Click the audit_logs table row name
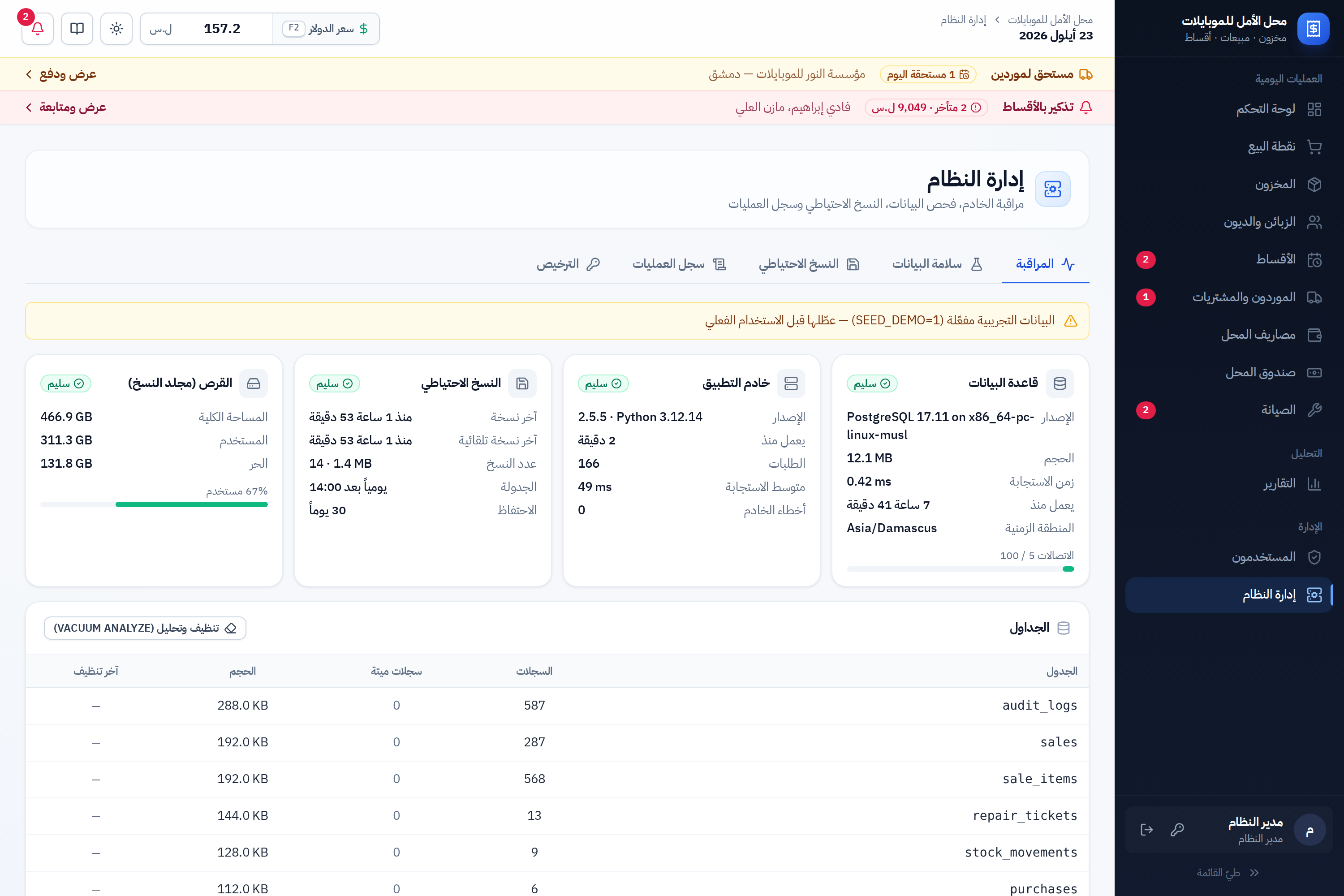 pyautogui.click(x=1039, y=706)
